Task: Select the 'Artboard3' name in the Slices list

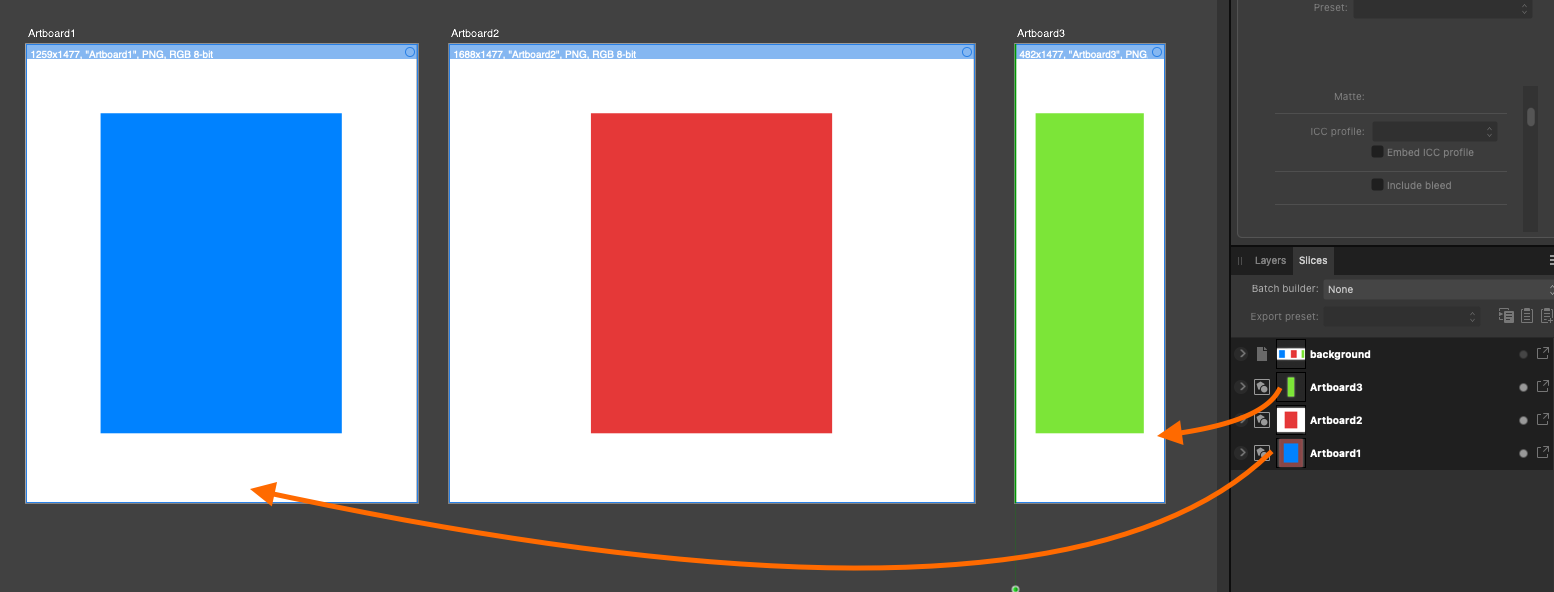Action: (x=1336, y=387)
